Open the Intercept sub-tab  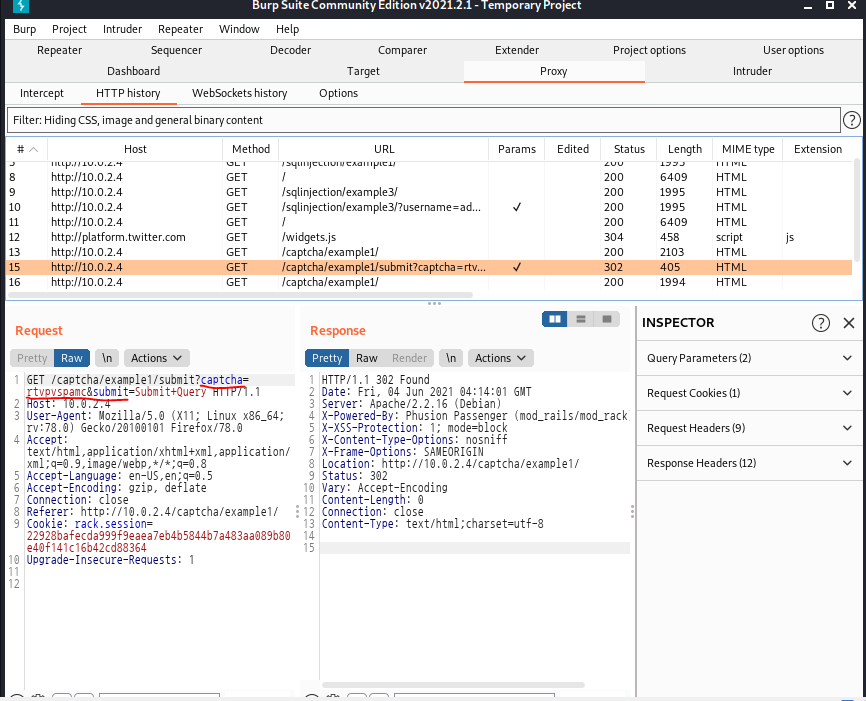(41, 93)
